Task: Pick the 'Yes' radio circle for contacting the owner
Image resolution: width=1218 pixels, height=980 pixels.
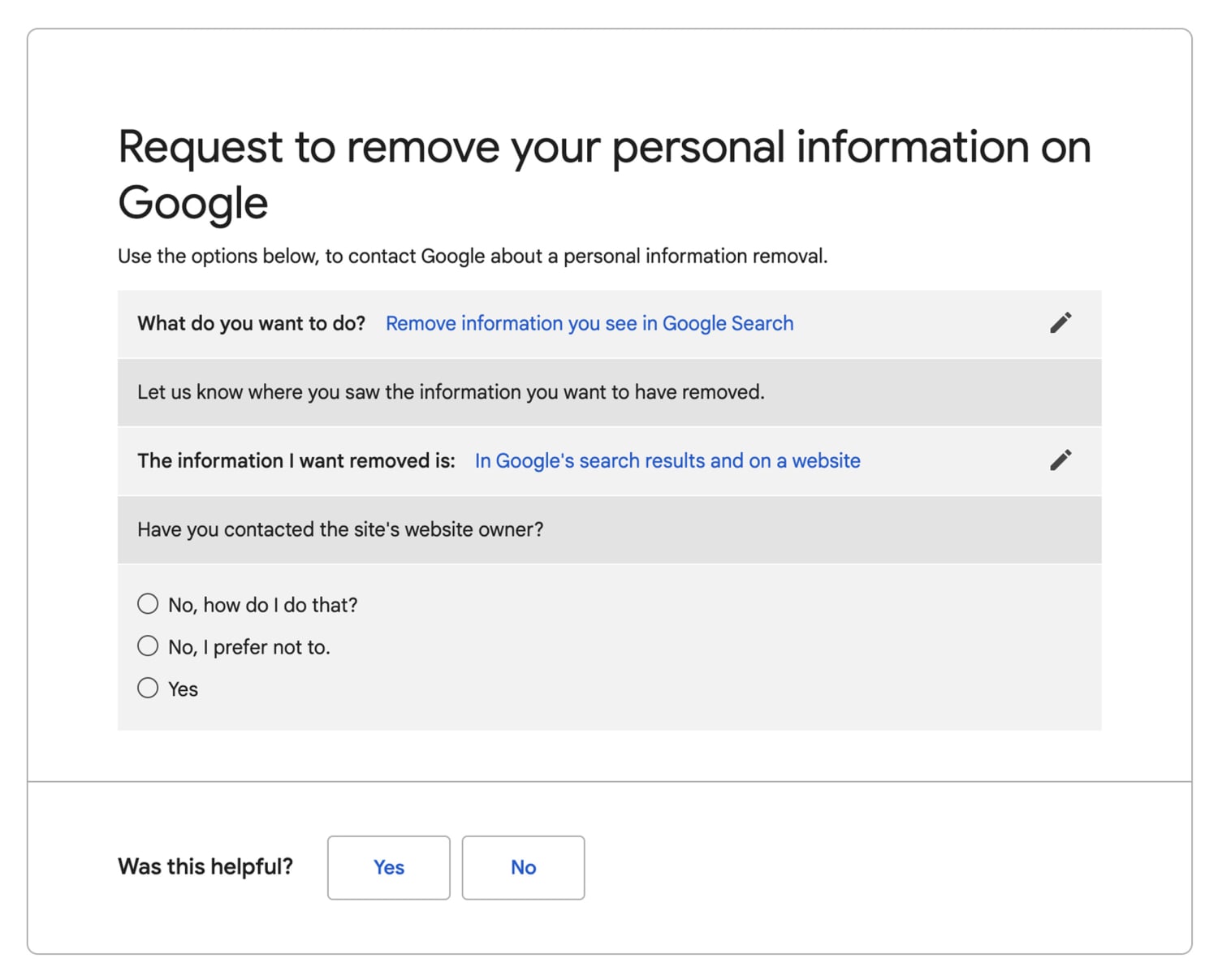Action: 148,689
